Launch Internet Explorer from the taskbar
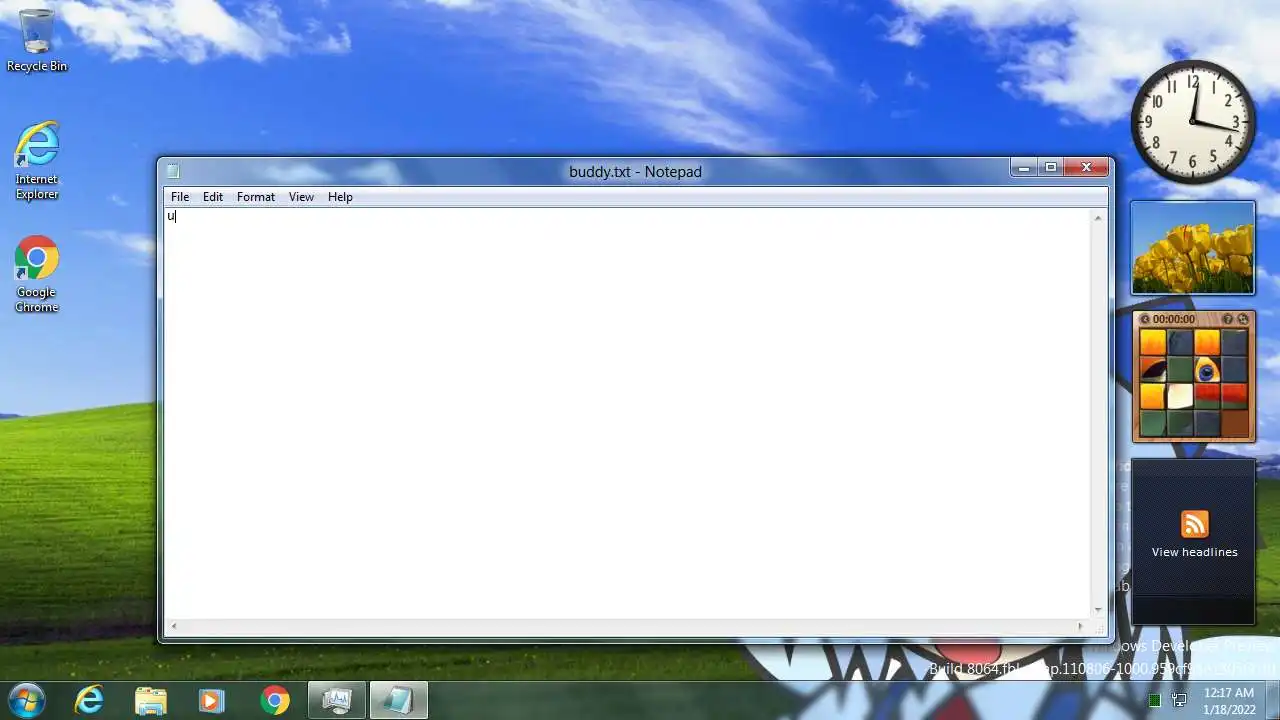This screenshot has width=1280, height=720. [x=89, y=701]
